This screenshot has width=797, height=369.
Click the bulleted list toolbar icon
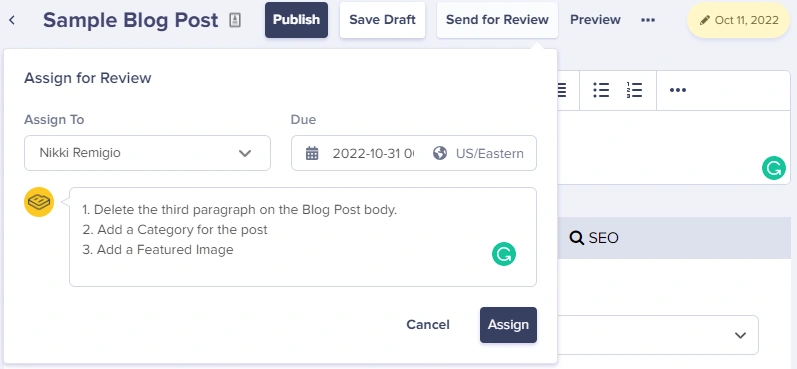[601, 90]
